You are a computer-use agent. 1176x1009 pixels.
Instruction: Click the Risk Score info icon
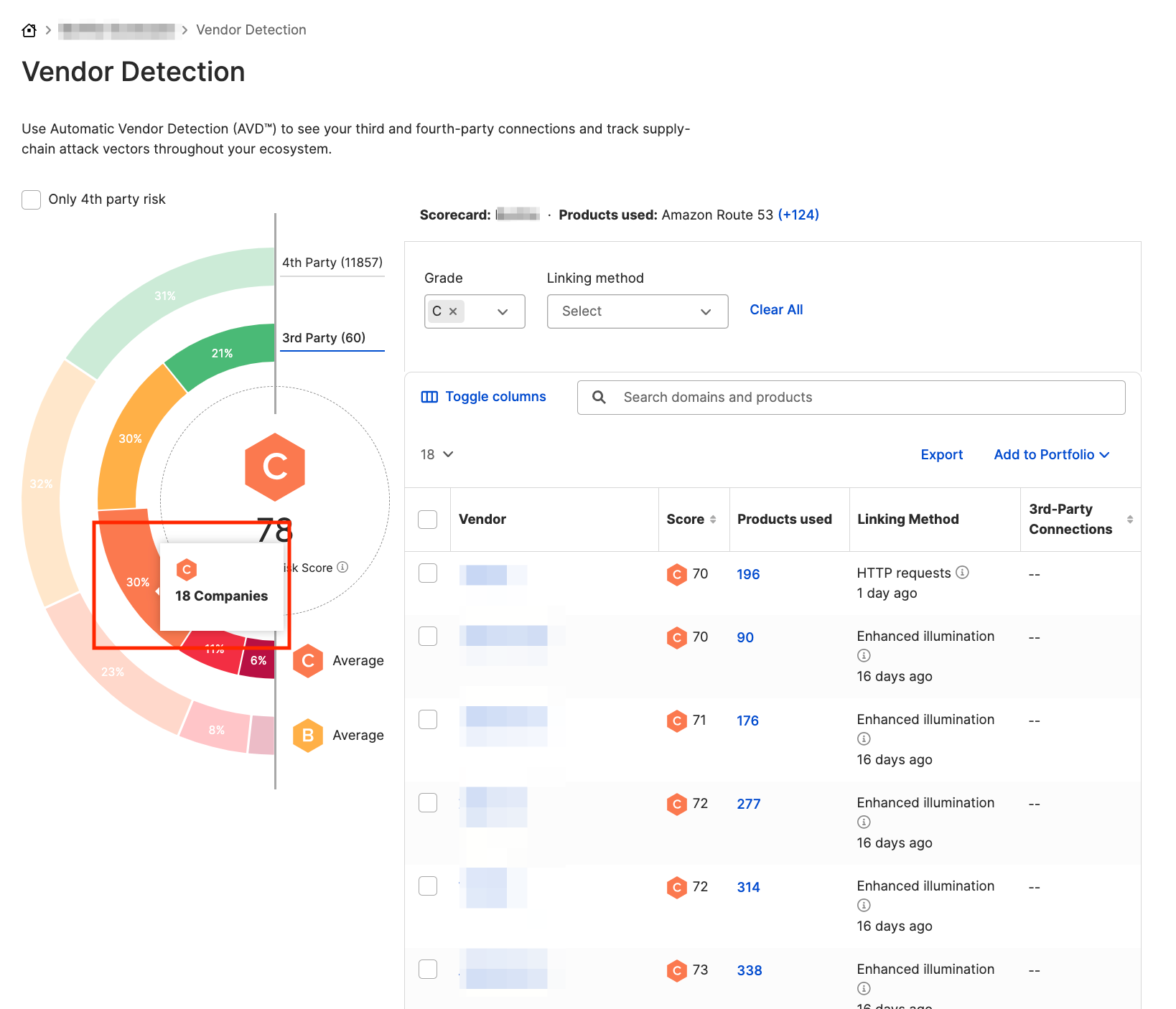click(x=342, y=567)
